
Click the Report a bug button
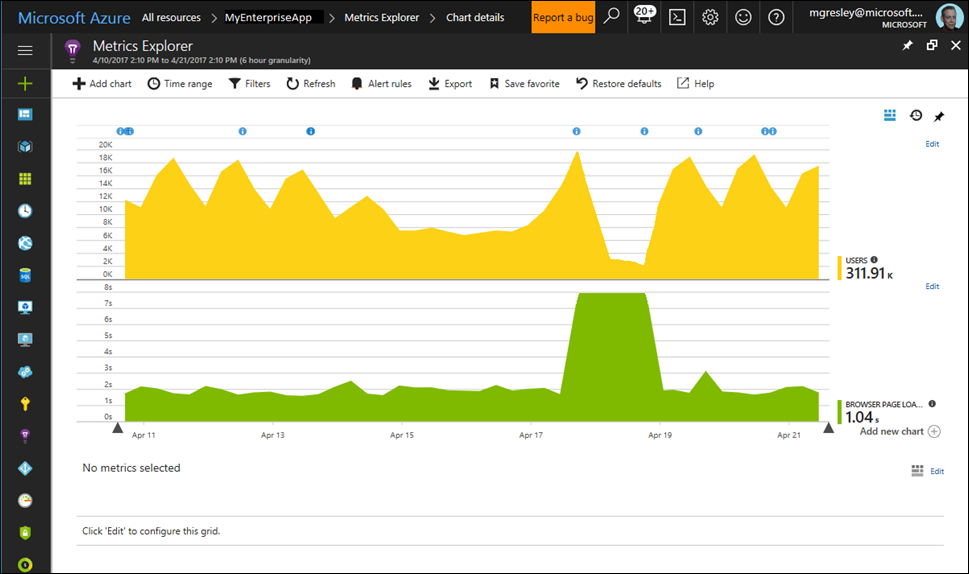coord(563,17)
